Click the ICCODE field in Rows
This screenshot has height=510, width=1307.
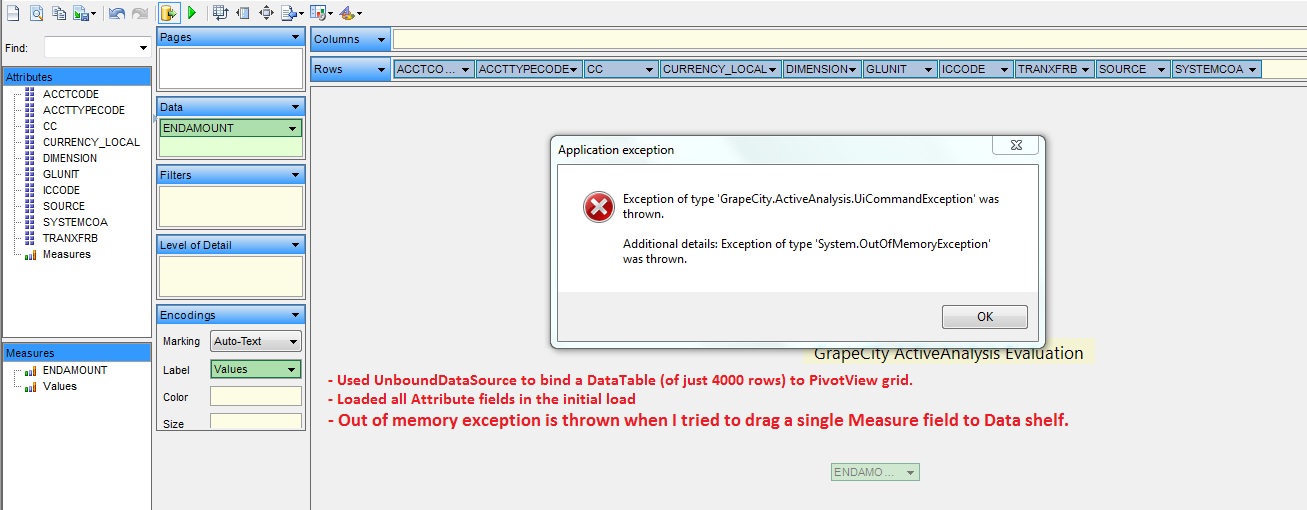click(x=977, y=69)
